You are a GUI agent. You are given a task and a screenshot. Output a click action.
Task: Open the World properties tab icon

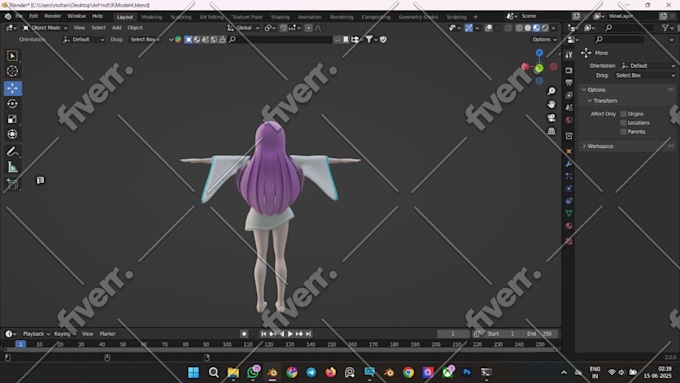[569, 120]
